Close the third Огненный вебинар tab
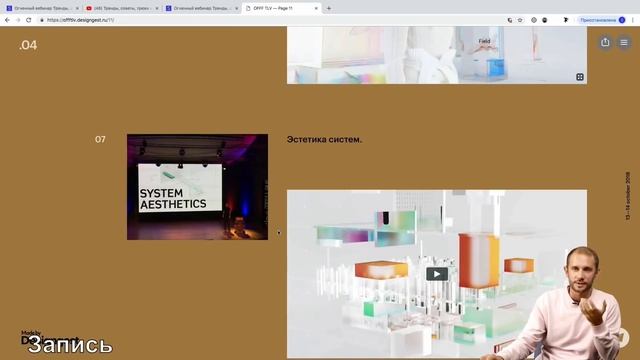640x360 pixels. point(236,8)
